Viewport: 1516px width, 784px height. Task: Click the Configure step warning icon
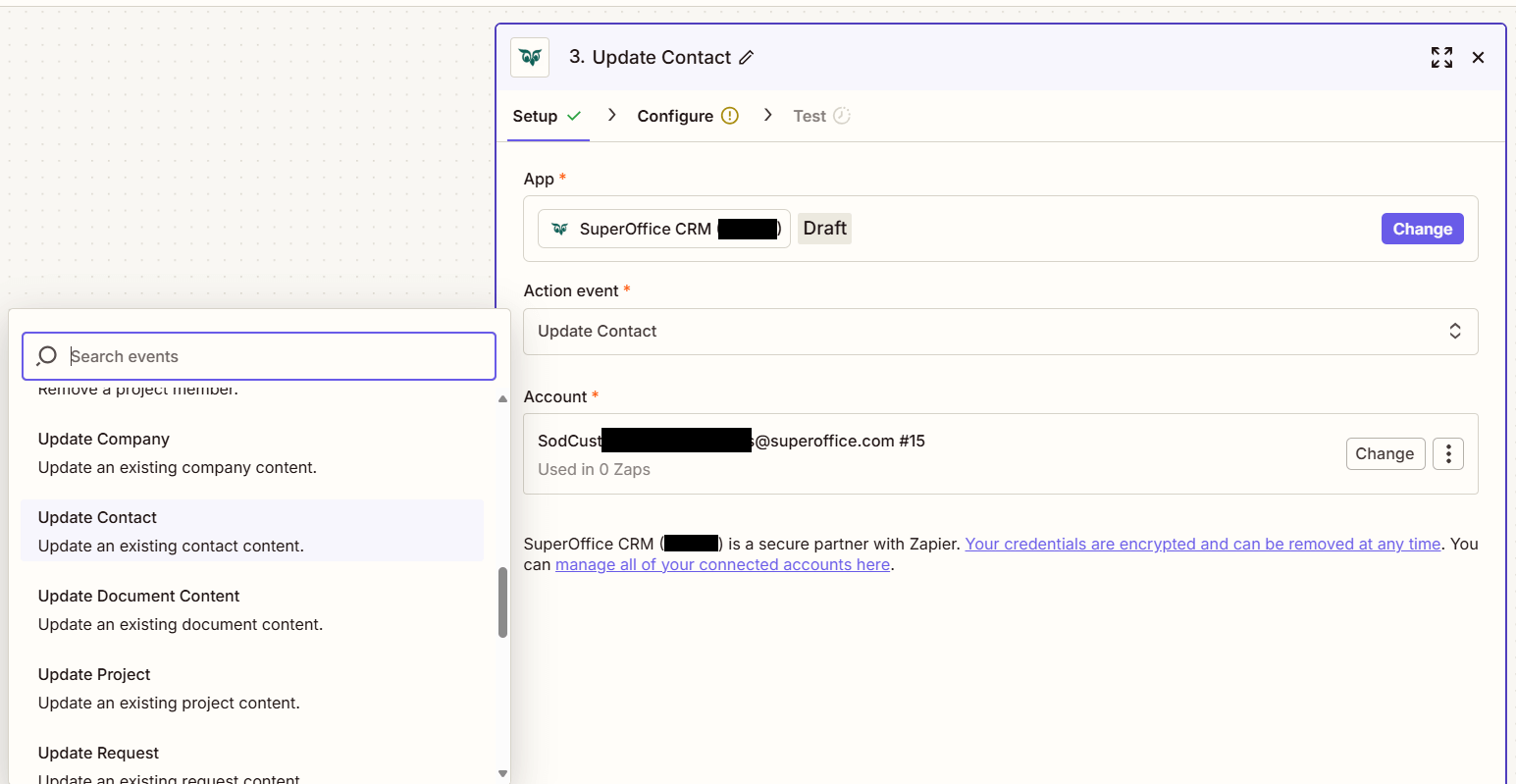pos(730,115)
